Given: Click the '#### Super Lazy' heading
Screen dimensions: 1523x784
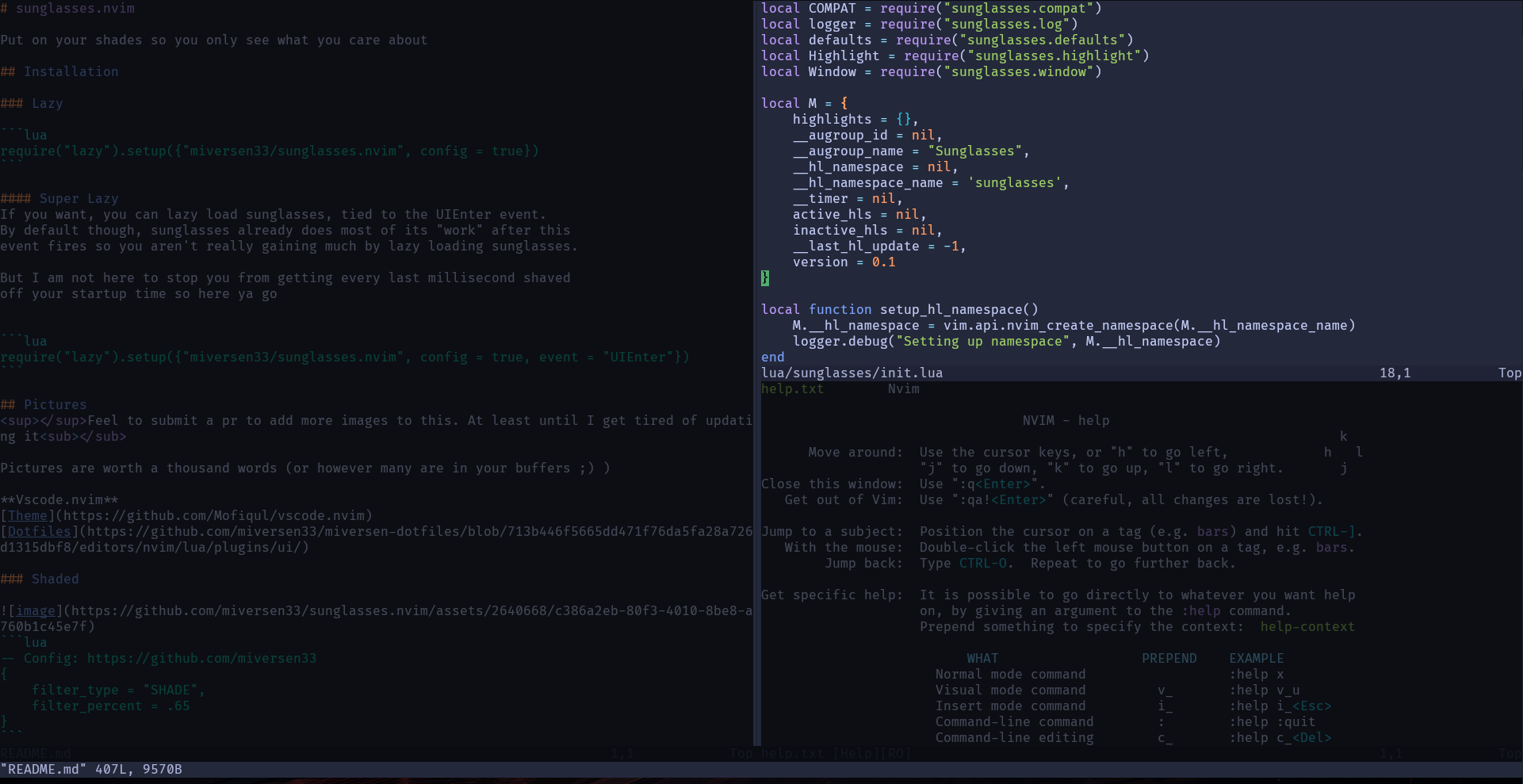Looking at the screenshot, I should click(x=59, y=198).
